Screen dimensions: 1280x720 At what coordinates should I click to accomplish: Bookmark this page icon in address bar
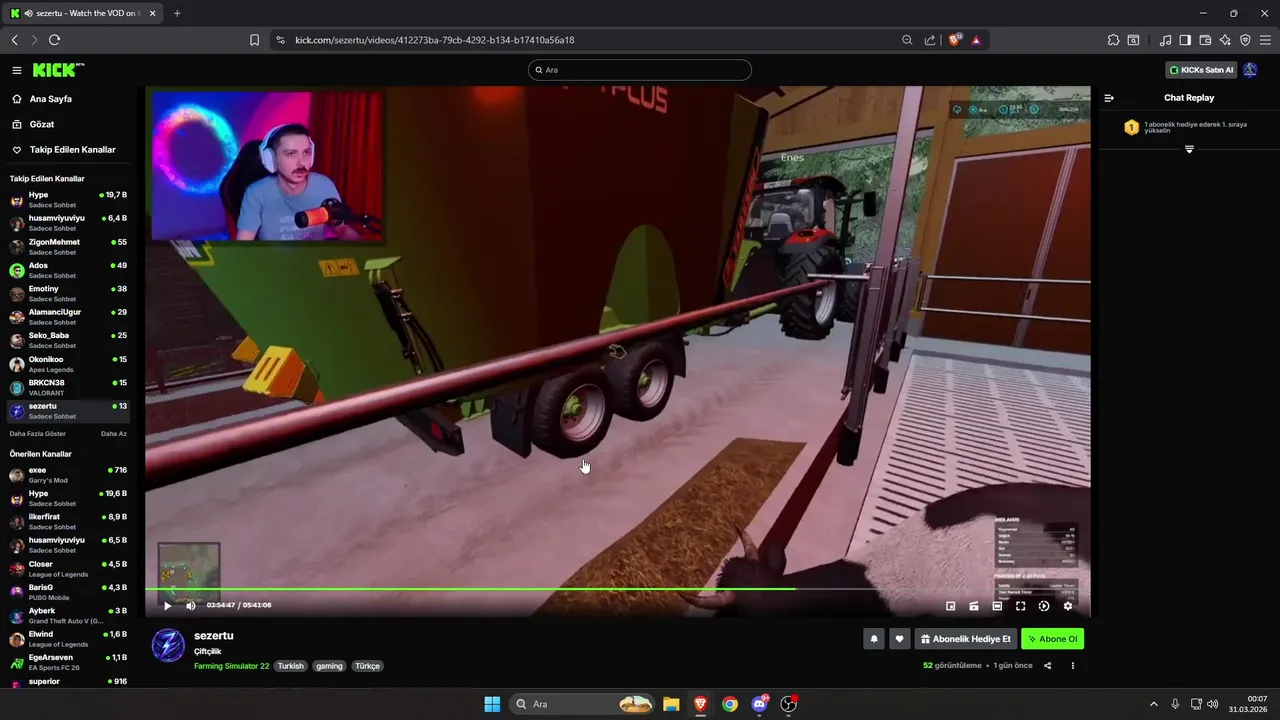(254, 40)
